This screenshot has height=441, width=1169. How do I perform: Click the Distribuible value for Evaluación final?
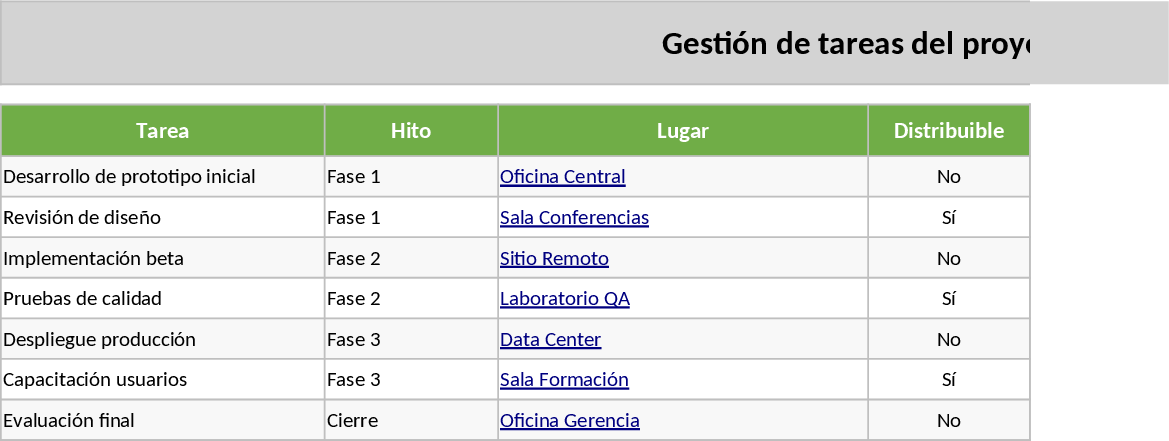click(948, 421)
